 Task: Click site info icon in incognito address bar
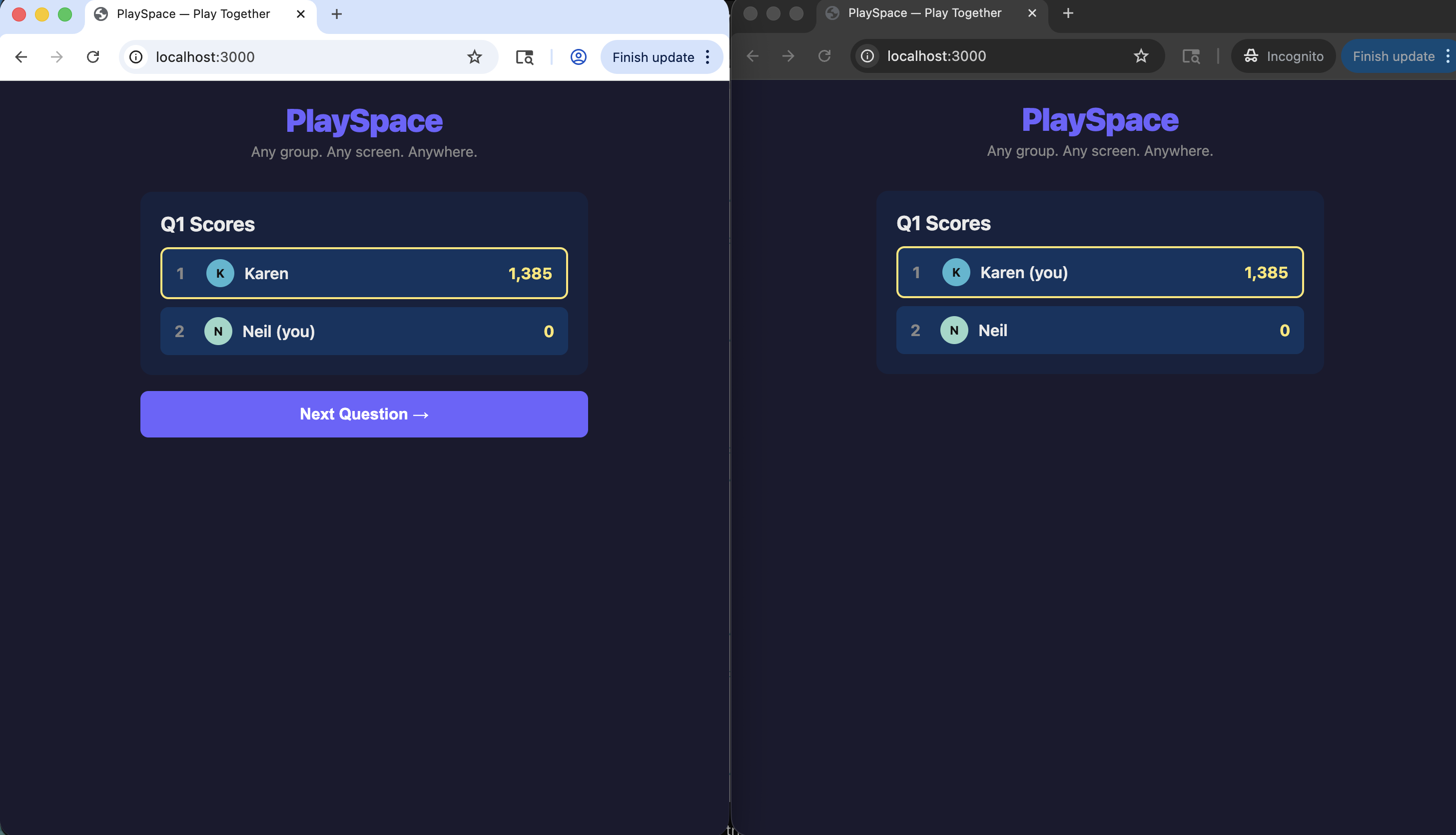click(867, 55)
